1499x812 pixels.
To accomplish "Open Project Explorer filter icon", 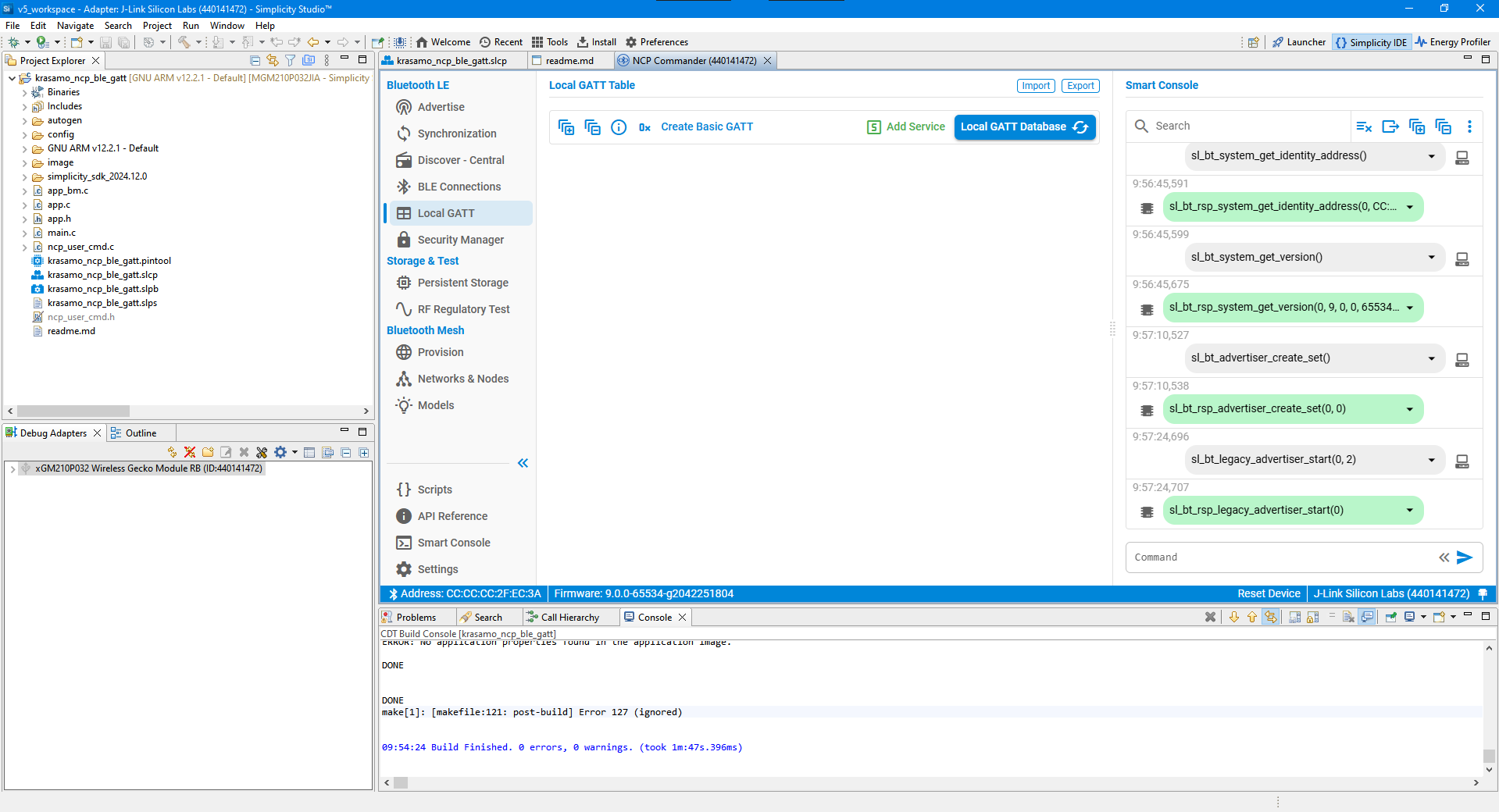I will pos(291,60).
